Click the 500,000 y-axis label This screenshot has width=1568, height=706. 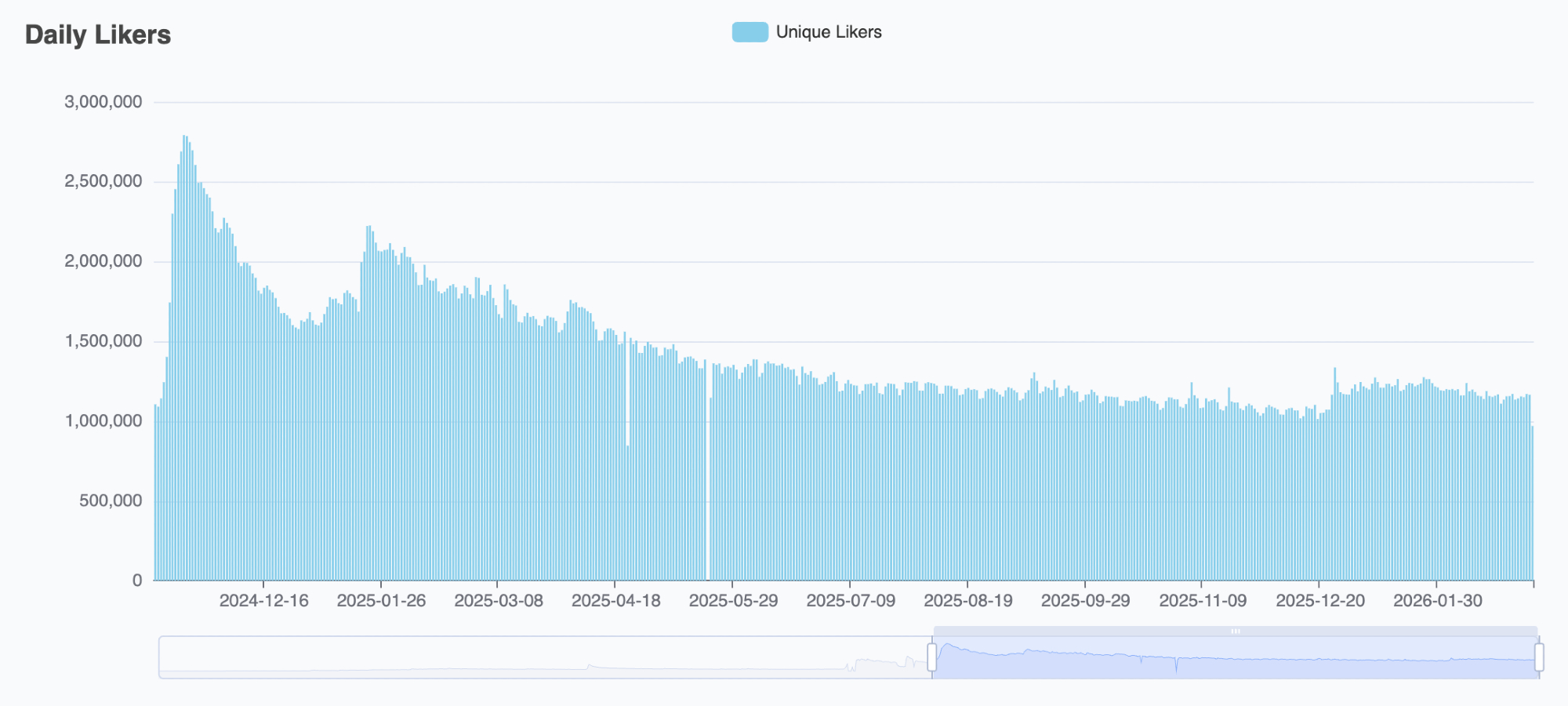(111, 500)
